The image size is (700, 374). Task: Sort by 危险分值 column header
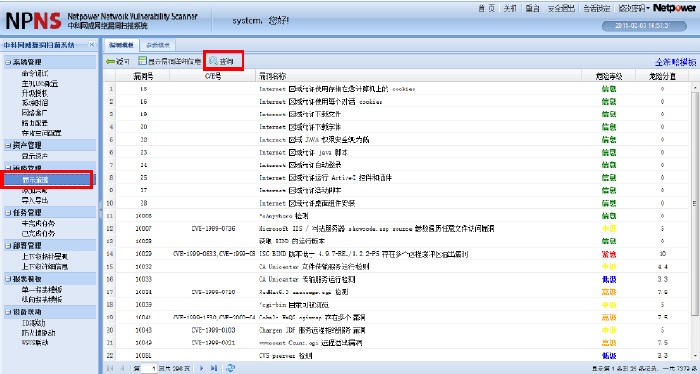point(662,76)
